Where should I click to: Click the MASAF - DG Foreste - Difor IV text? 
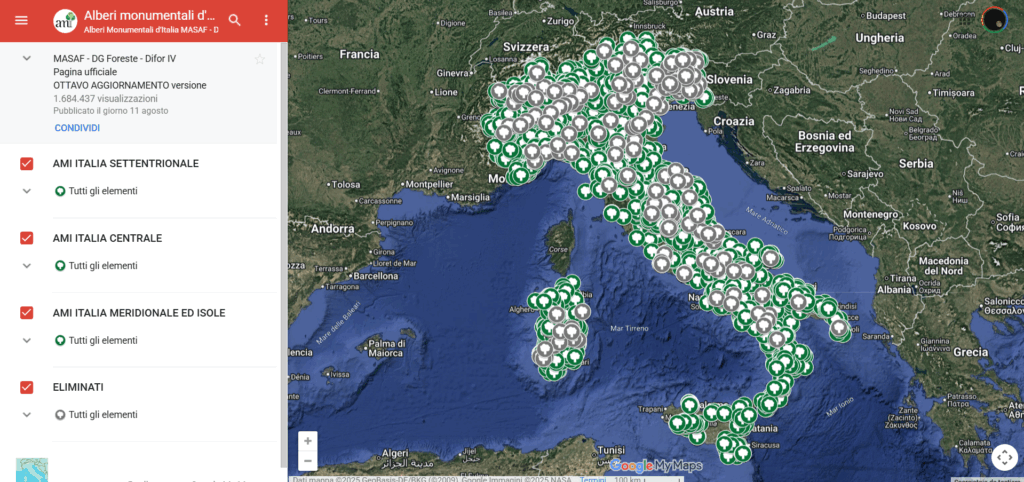[x=115, y=59]
